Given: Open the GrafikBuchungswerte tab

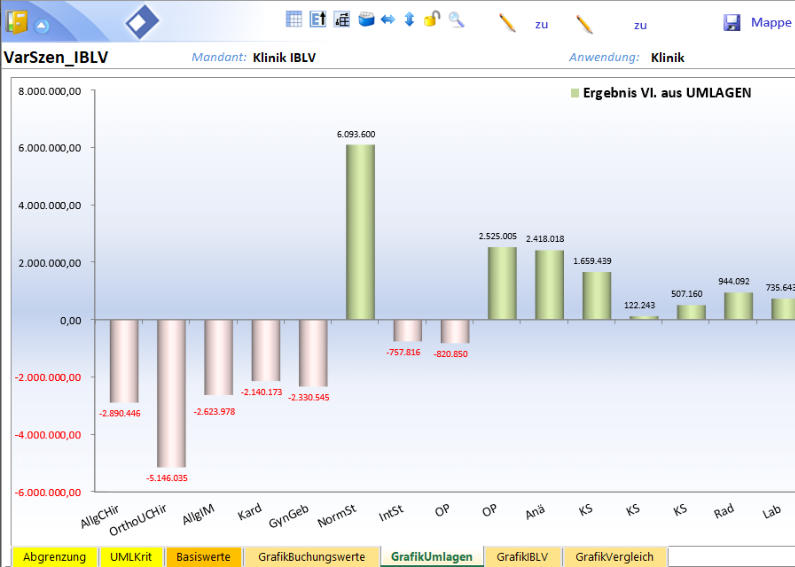Looking at the screenshot, I should pos(312,556).
